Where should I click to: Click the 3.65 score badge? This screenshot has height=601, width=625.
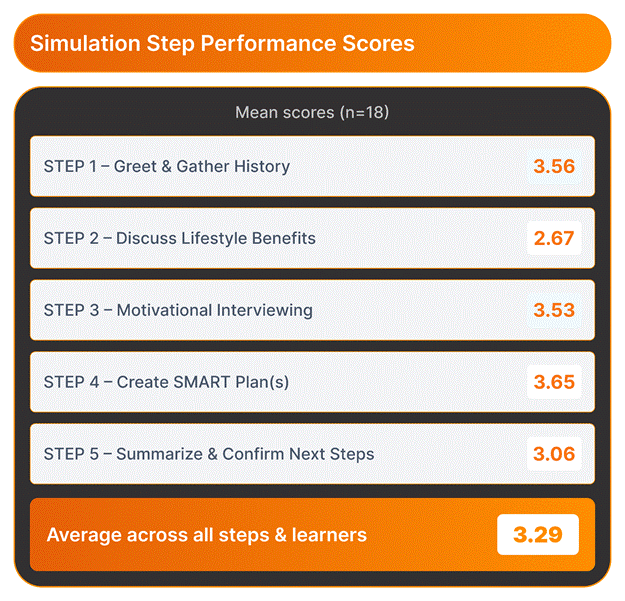554,382
